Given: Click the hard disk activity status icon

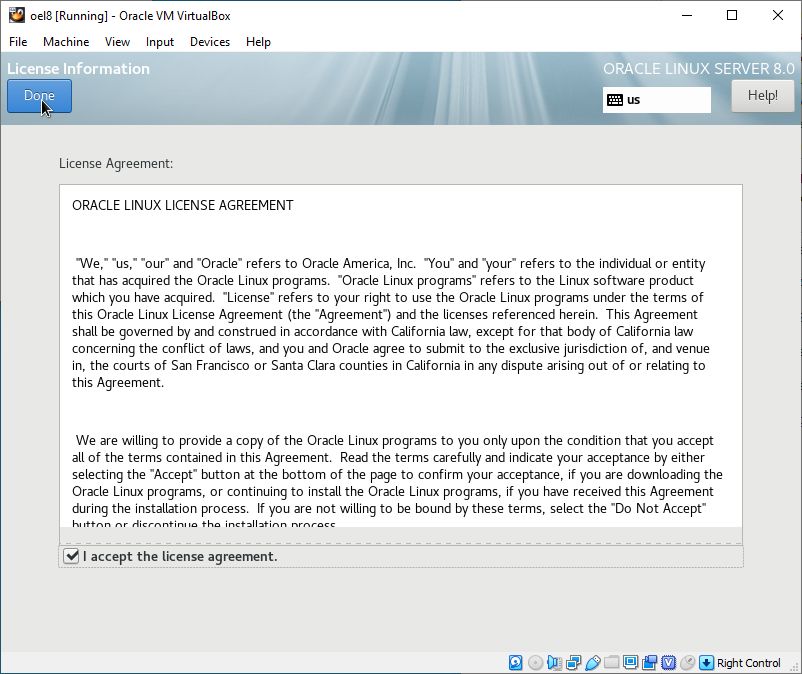Looking at the screenshot, I should 516,663.
